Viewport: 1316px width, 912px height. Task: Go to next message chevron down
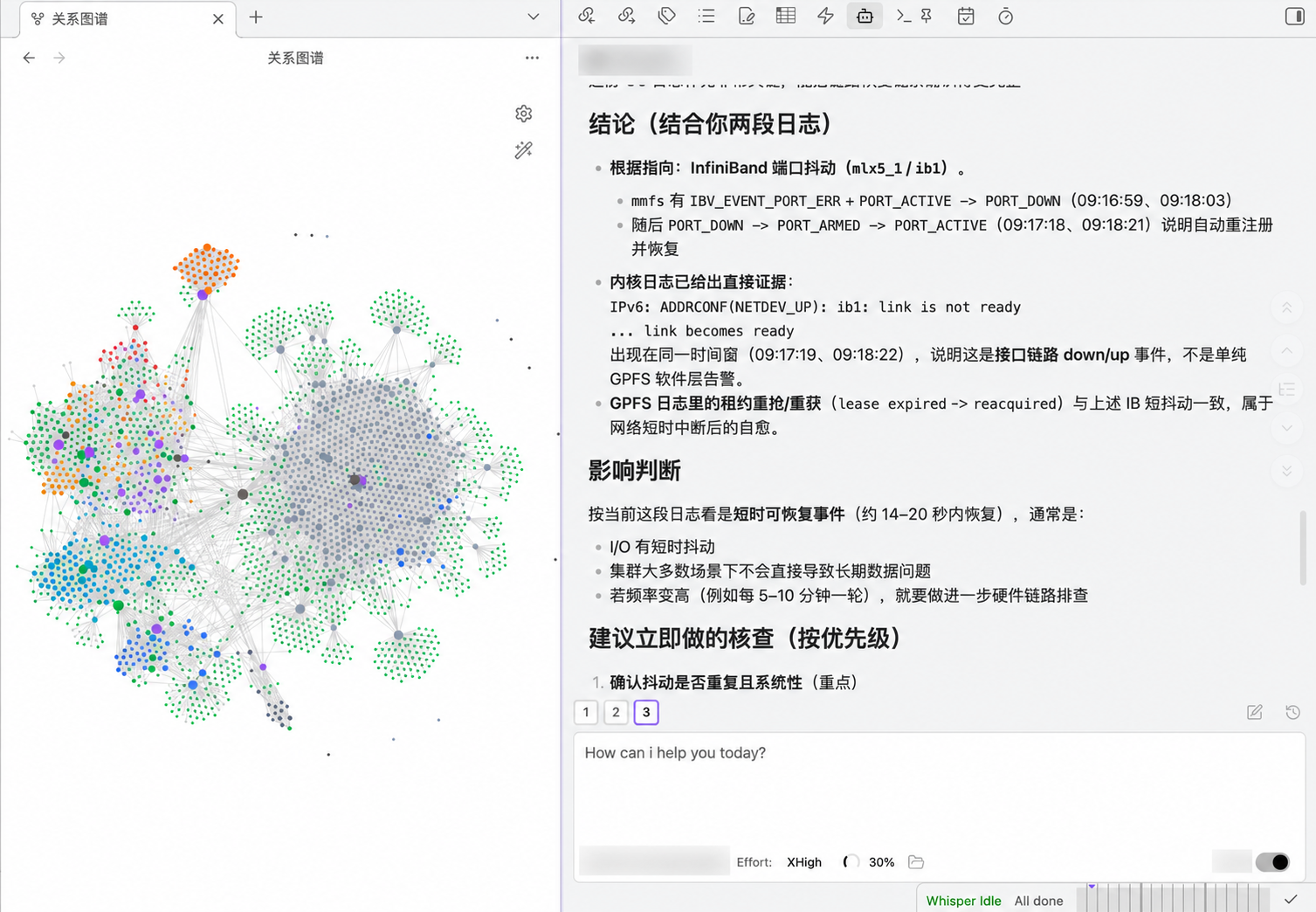click(x=1286, y=428)
